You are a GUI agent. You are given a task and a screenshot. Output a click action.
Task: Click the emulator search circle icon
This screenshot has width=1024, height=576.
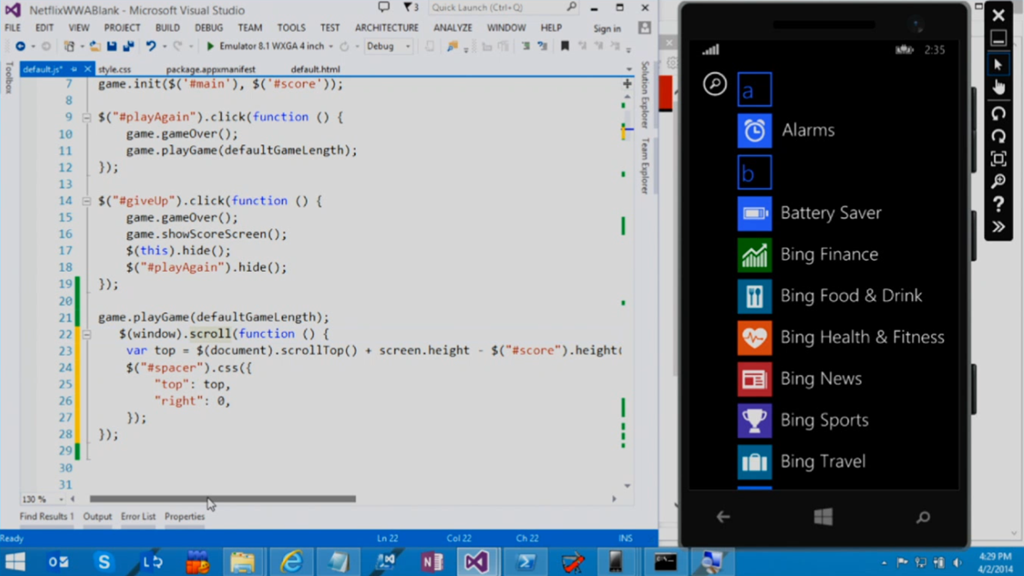click(714, 84)
